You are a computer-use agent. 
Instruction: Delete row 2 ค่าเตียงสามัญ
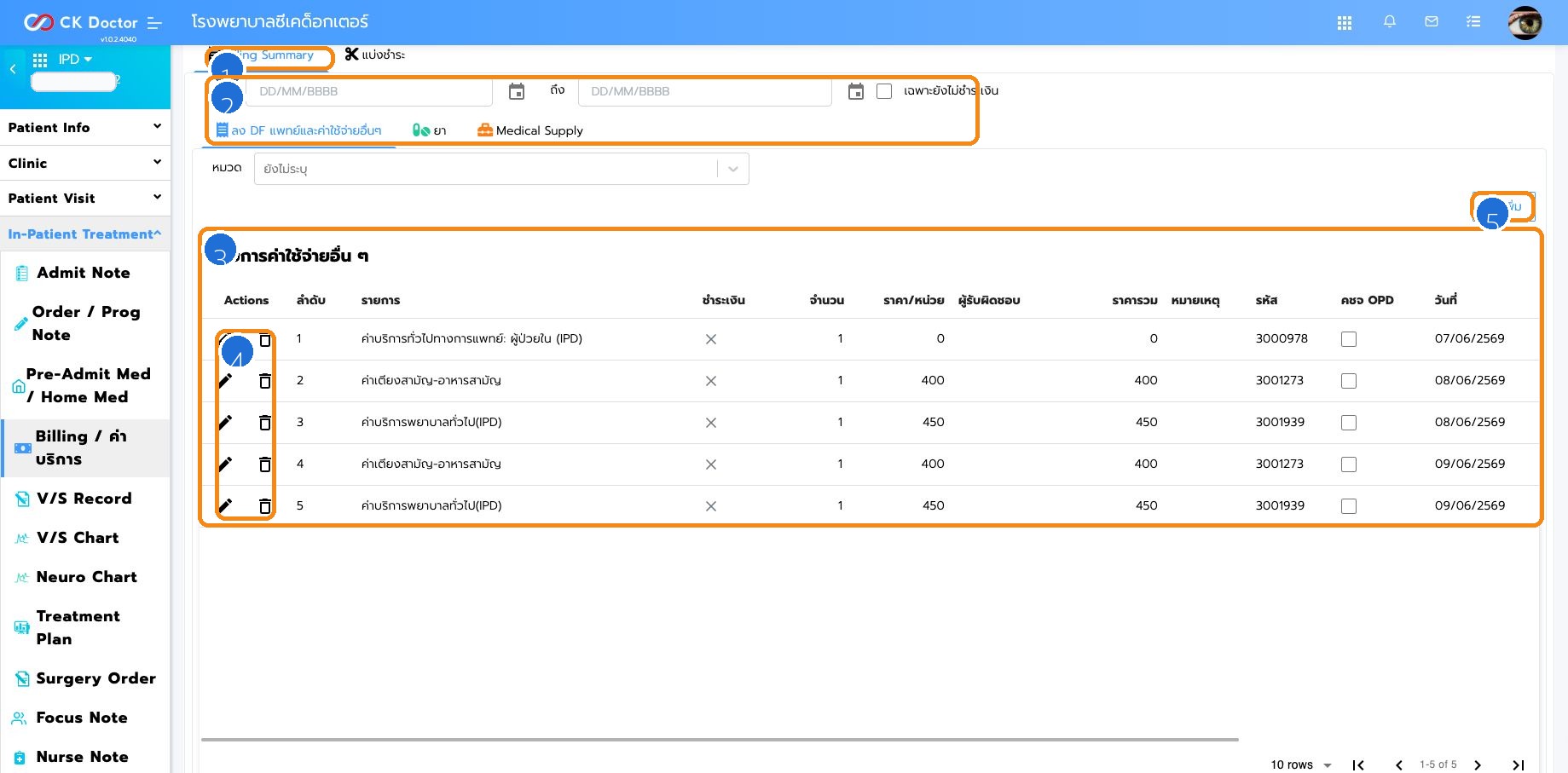tap(265, 381)
